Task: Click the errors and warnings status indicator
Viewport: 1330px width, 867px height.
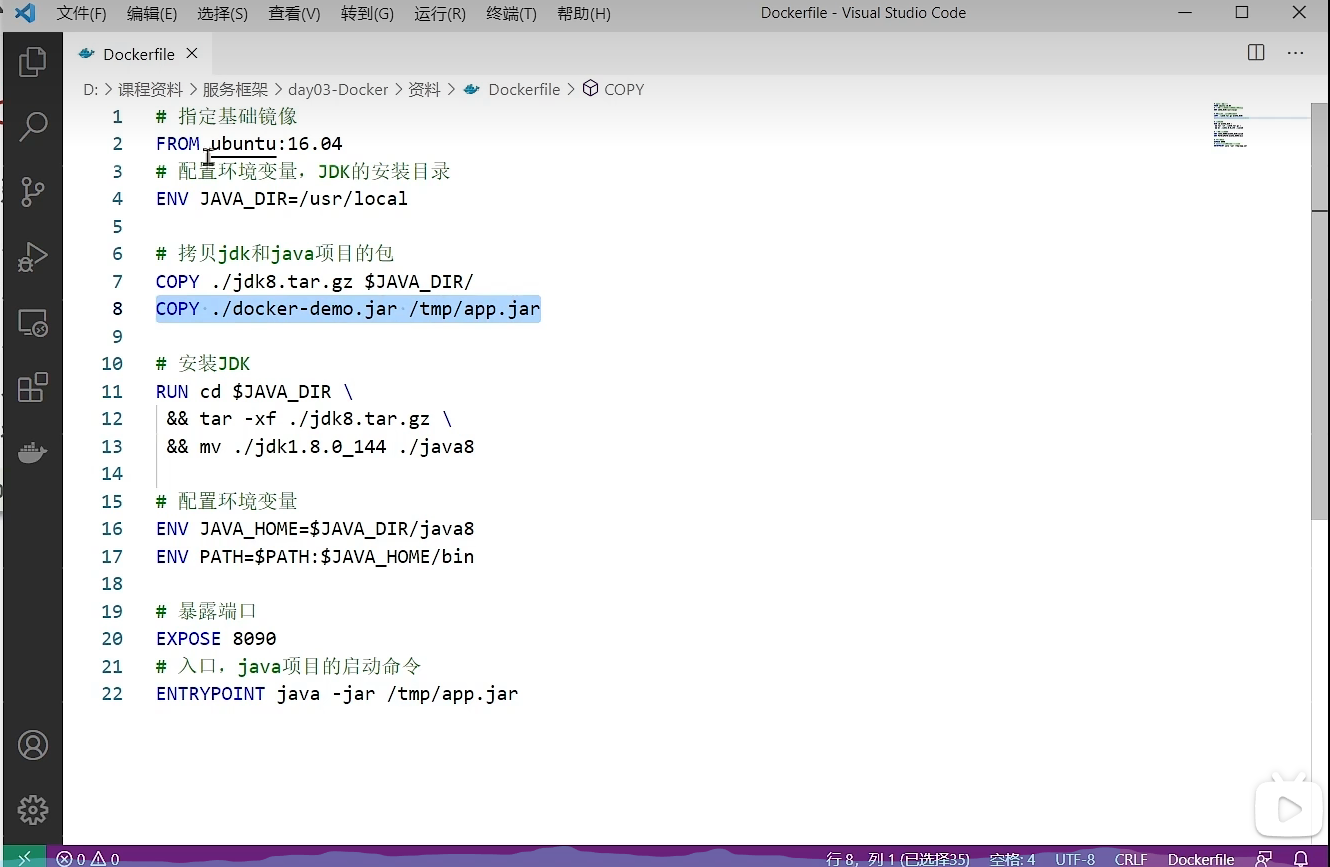Action: pyautogui.click(x=88, y=859)
